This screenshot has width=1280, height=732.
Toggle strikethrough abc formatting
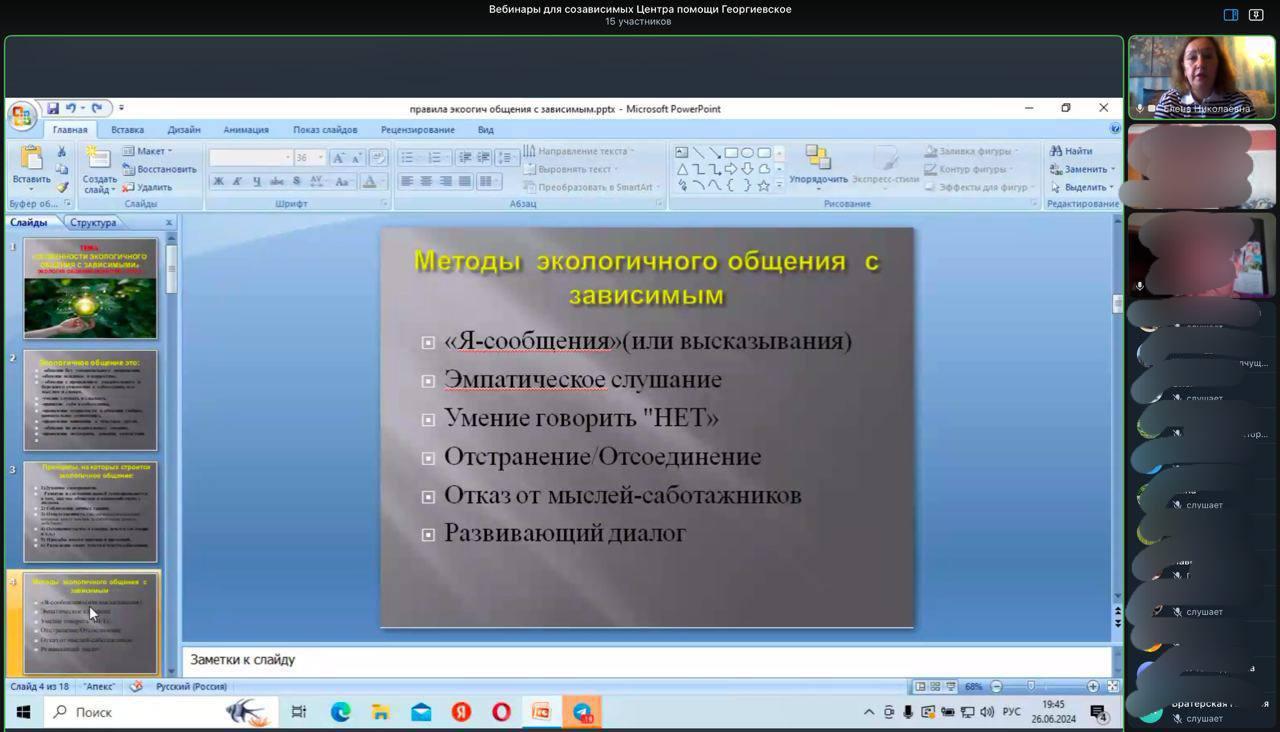click(x=277, y=182)
